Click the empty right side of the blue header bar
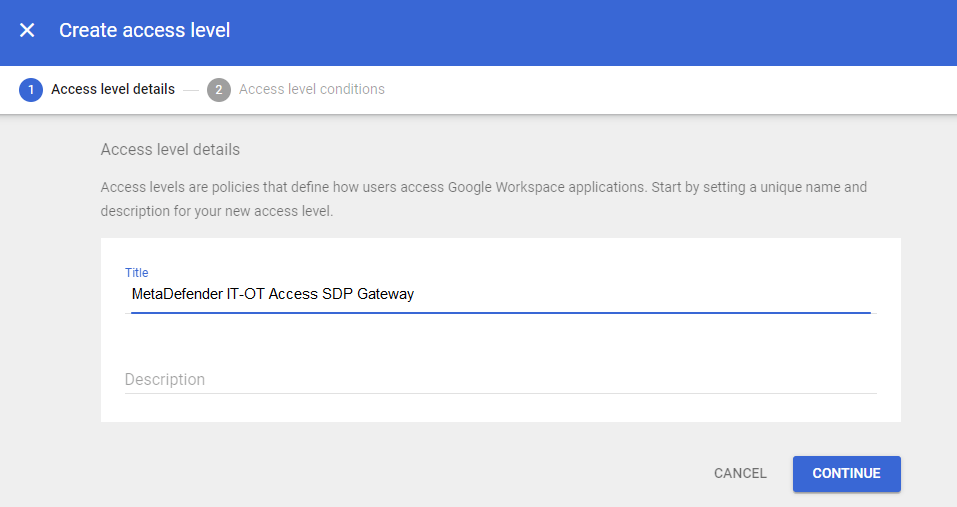The height and width of the screenshot is (507, 957). click(700, 30)
